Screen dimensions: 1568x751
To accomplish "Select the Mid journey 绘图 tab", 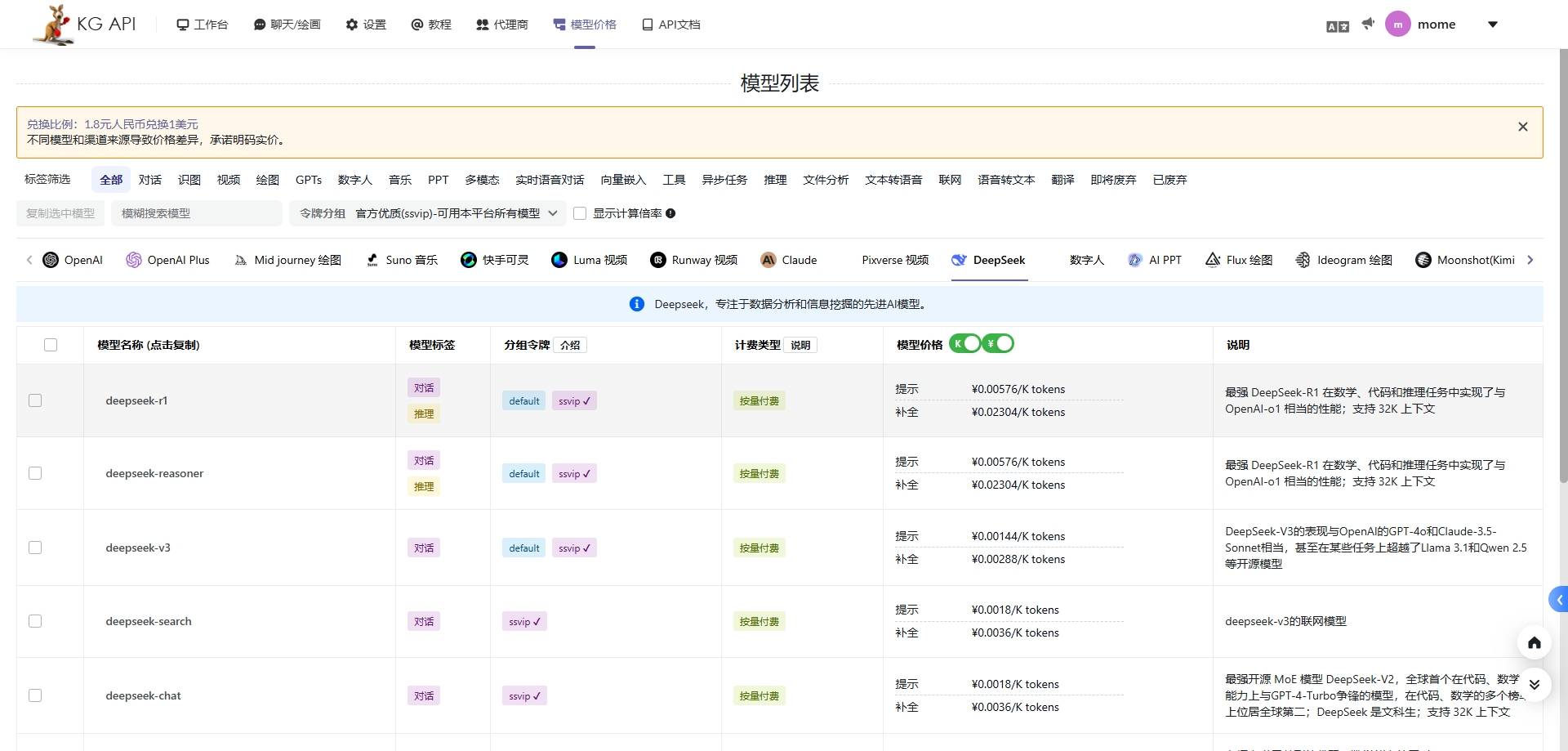I will 287,260.
